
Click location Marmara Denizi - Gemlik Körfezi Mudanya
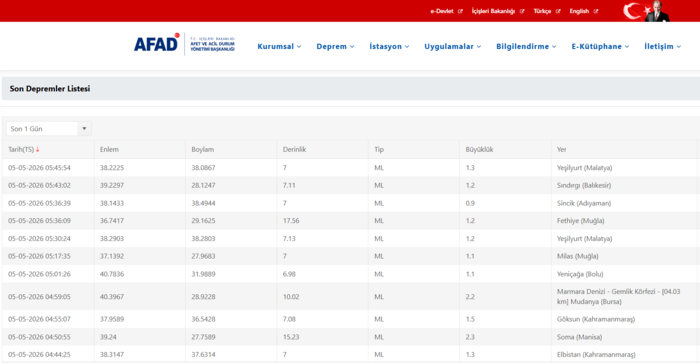pyautogui.click(x=618, y=296)
